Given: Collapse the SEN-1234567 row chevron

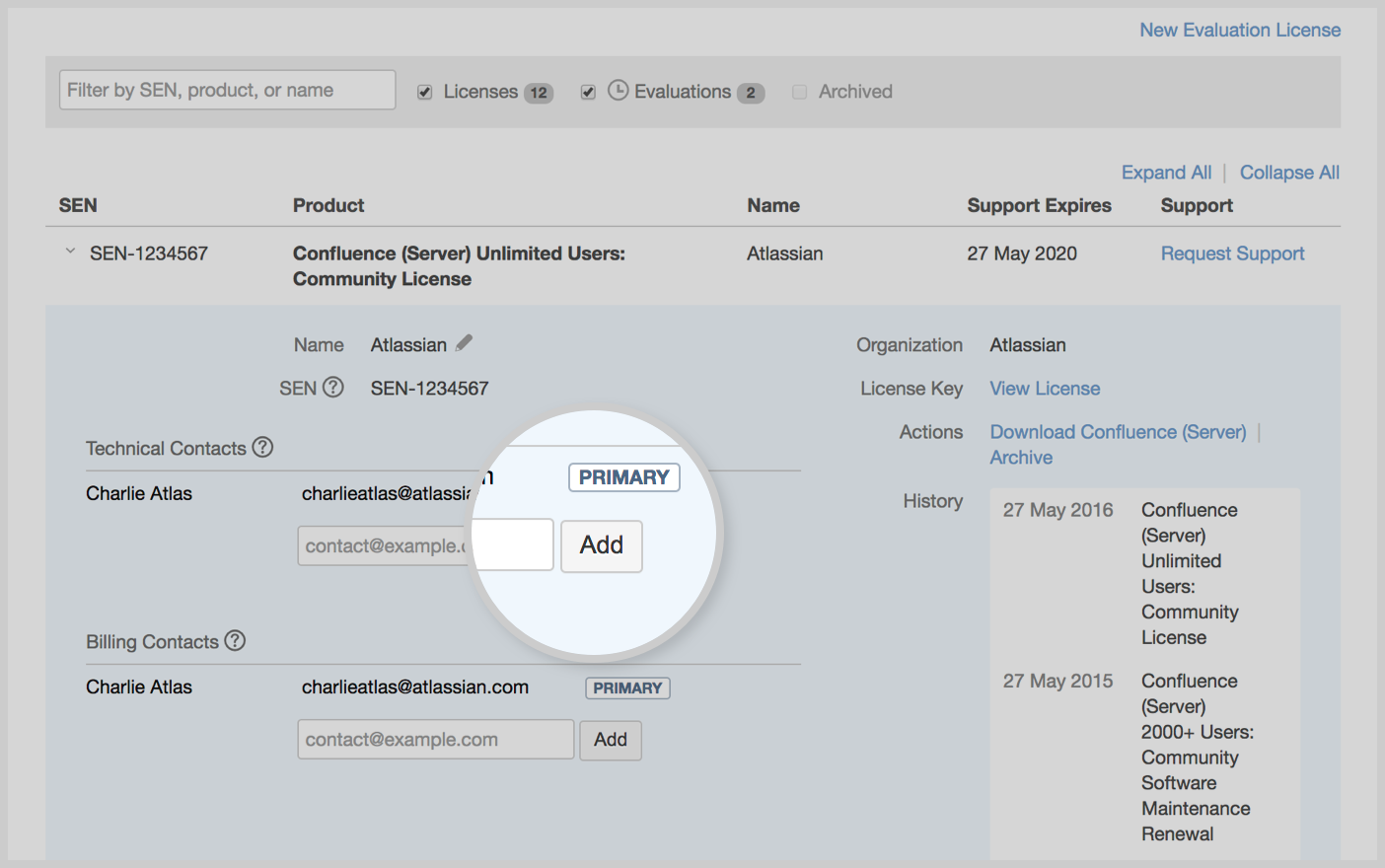Looking at the screenshot, I should pos(70,252).
